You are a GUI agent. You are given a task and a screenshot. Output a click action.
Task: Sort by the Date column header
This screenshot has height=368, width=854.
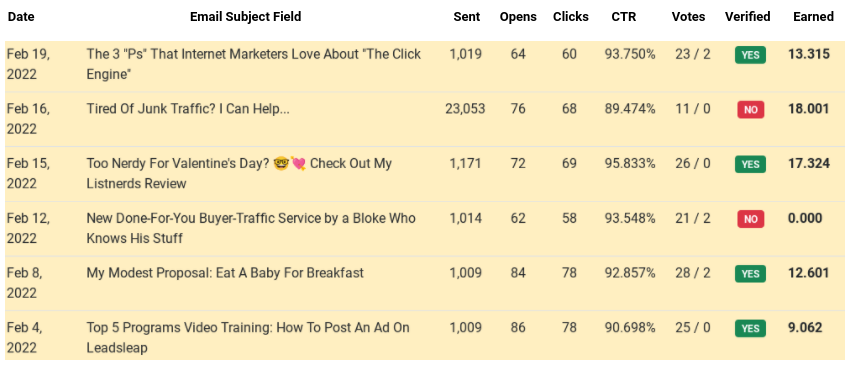[x=21, y=17]
